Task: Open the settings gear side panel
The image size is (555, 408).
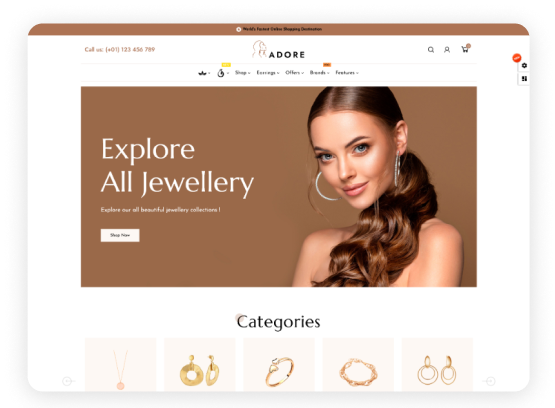Action: (524, 65)
